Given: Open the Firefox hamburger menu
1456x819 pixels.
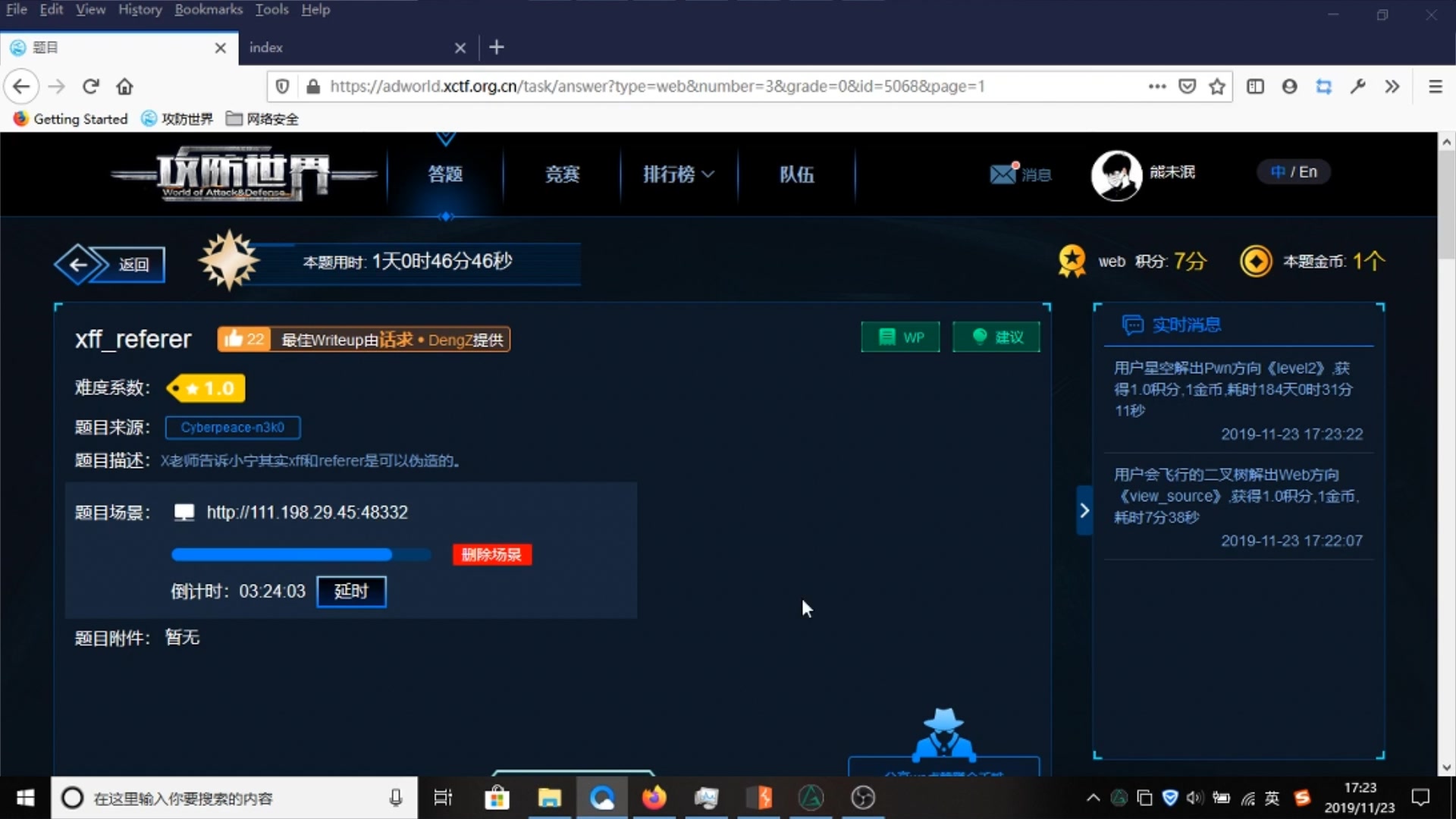Looking at the screenshot, I should (1435, 86).
